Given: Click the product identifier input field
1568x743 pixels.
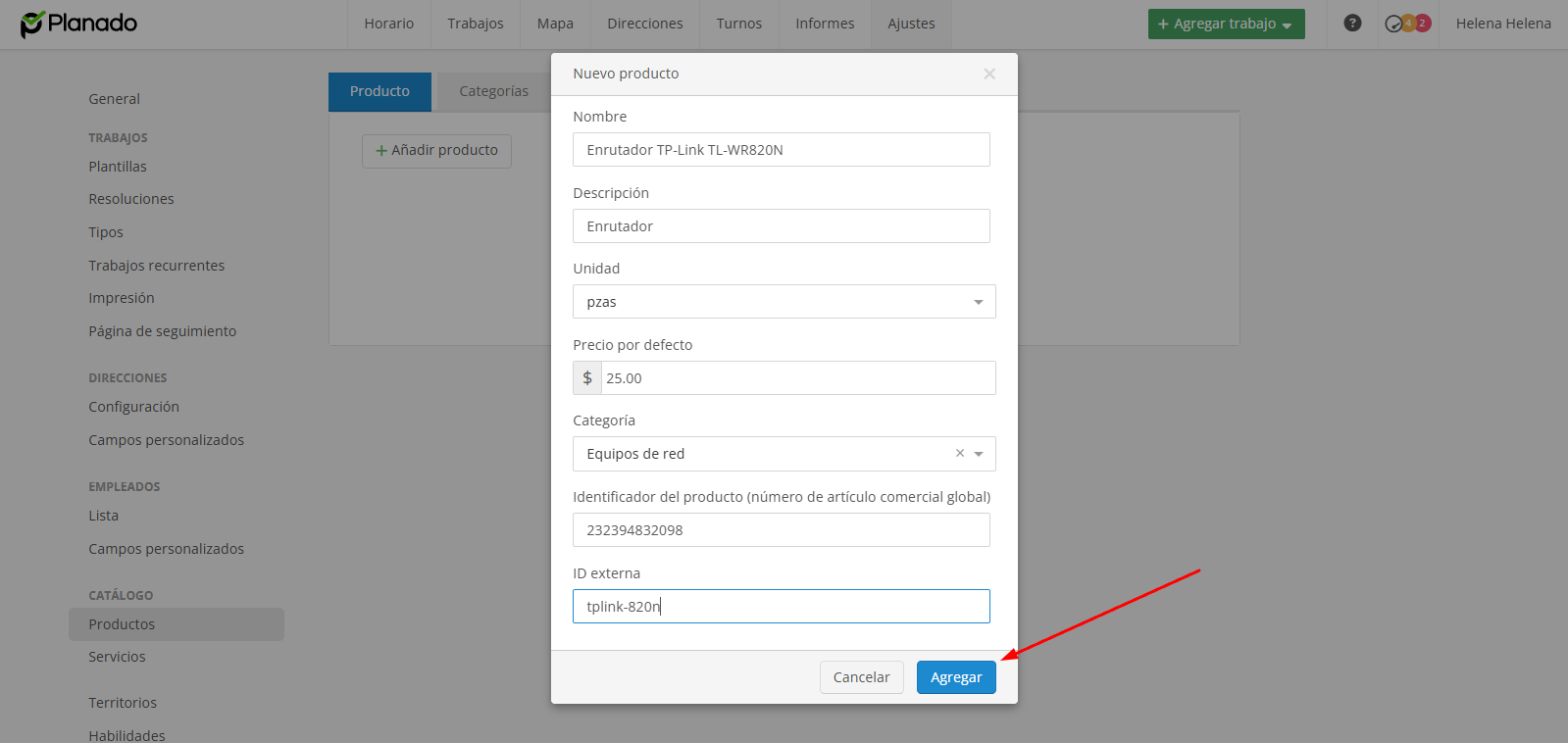Looking at the screenshot, I should [x=782, y=530].
